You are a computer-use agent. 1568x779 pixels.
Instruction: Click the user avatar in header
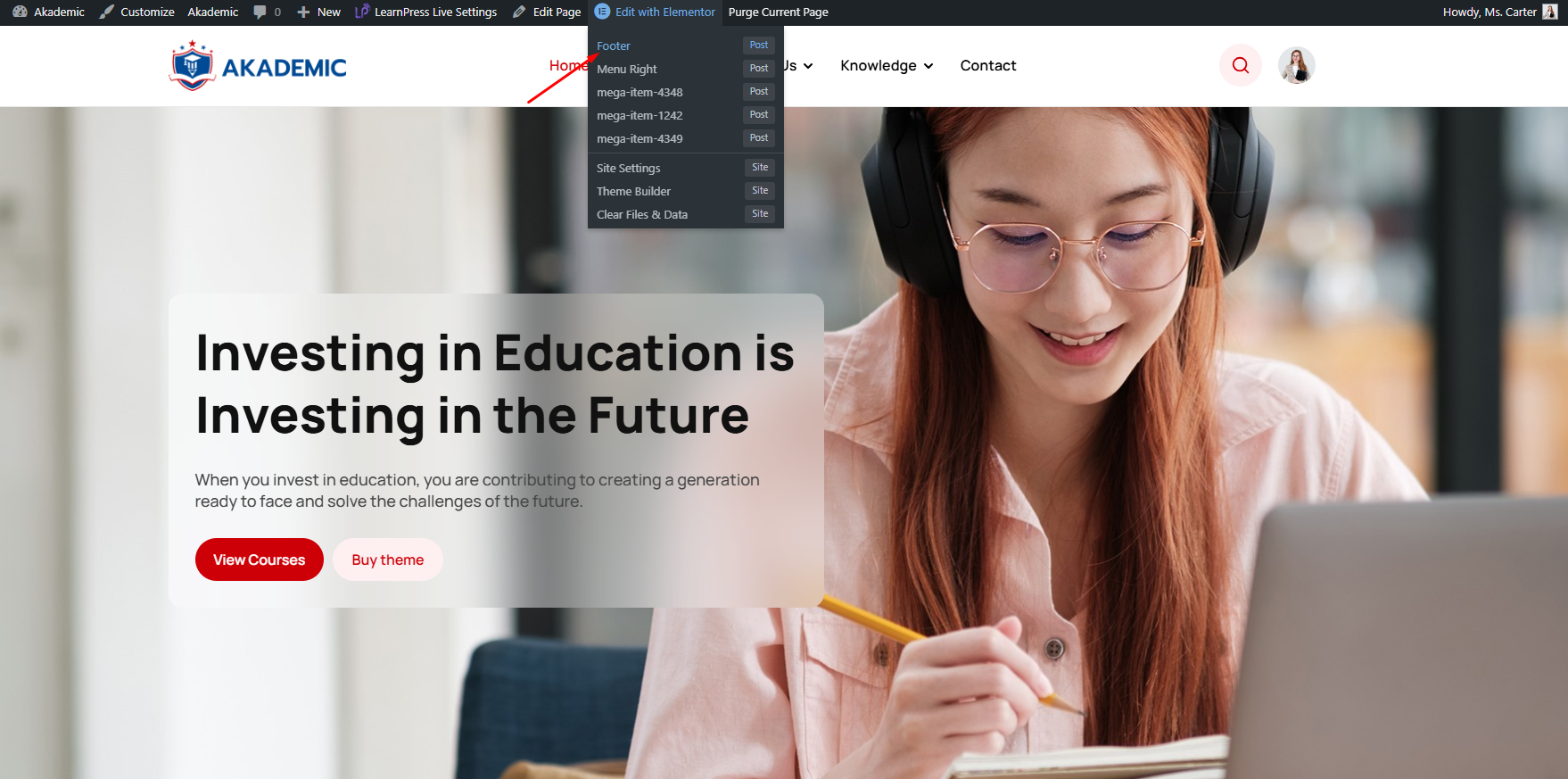[x=1296, y=65]
